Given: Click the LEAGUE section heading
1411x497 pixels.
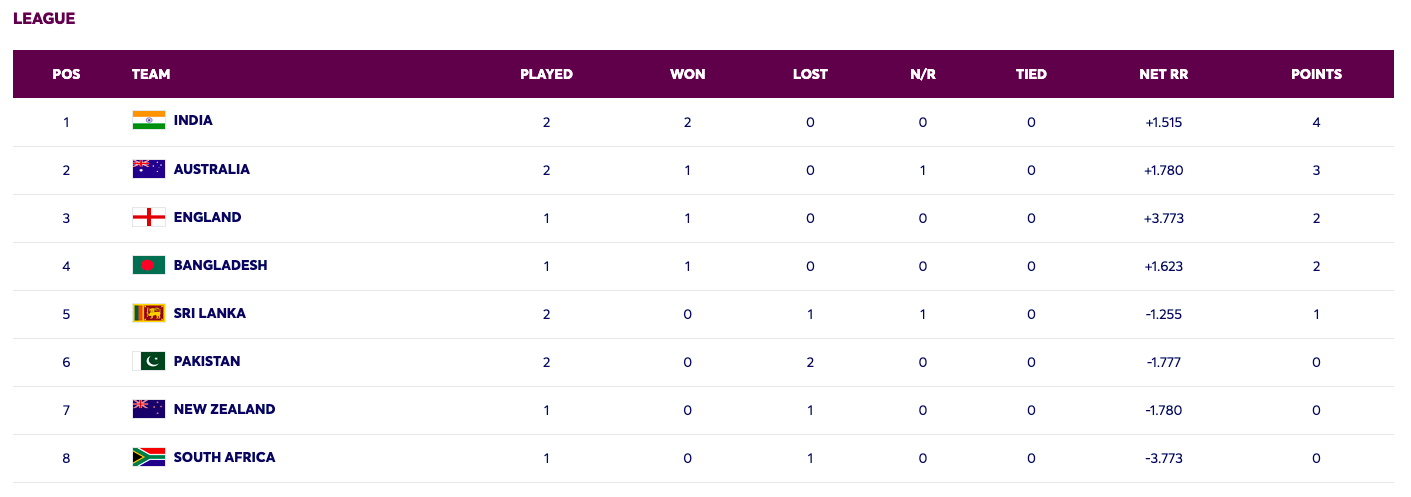Looking at the screenshot, I should [x=44, y=18].
